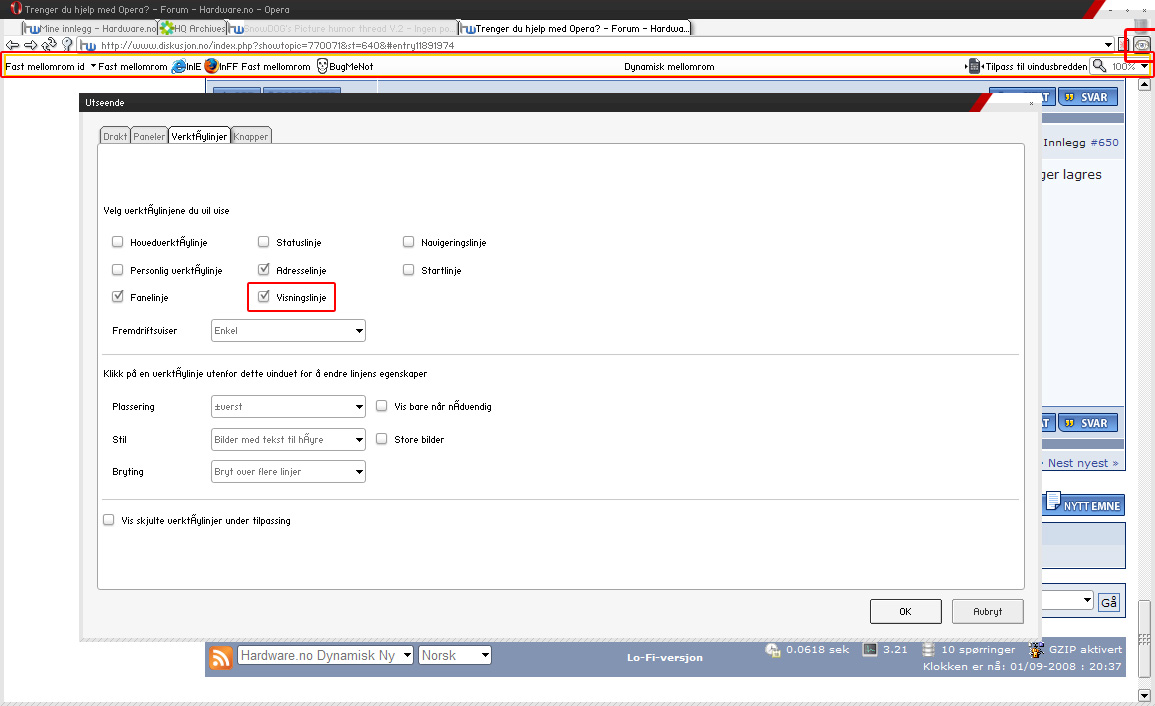Select the 'Trenger du hjelp med Opera?' tab

[x=575, y=28]
